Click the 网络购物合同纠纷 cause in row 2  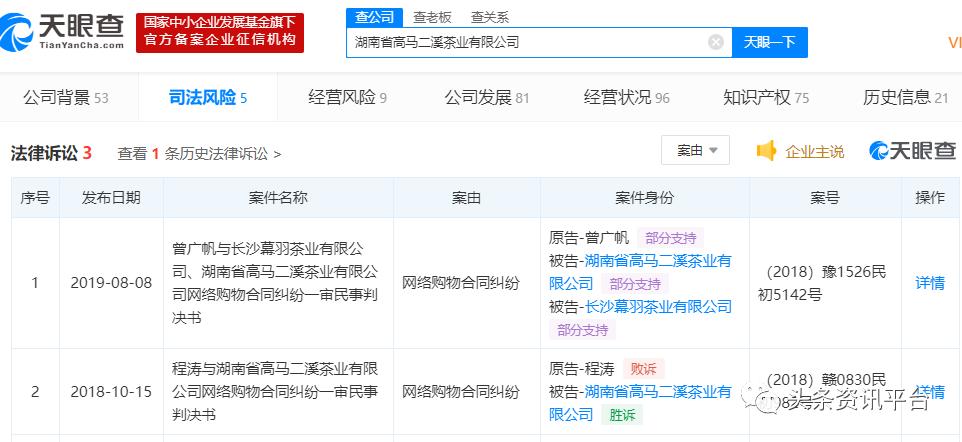pos(460,392)
